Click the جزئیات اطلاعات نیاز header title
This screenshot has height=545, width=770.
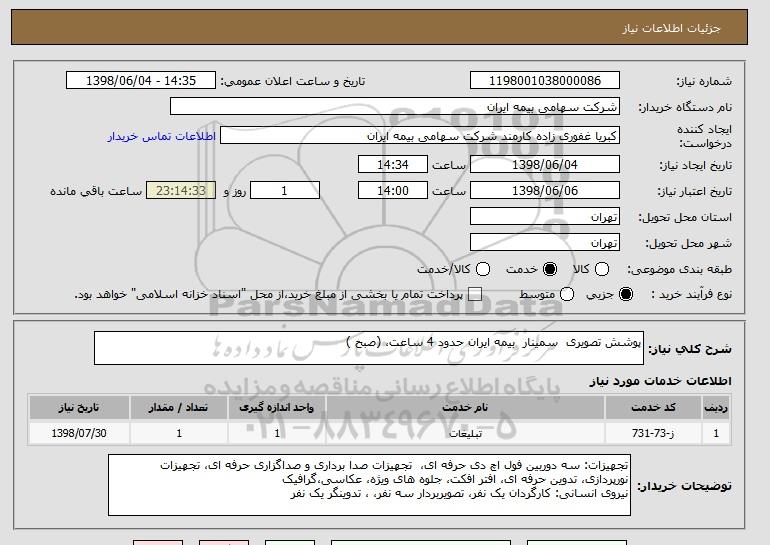671,28
